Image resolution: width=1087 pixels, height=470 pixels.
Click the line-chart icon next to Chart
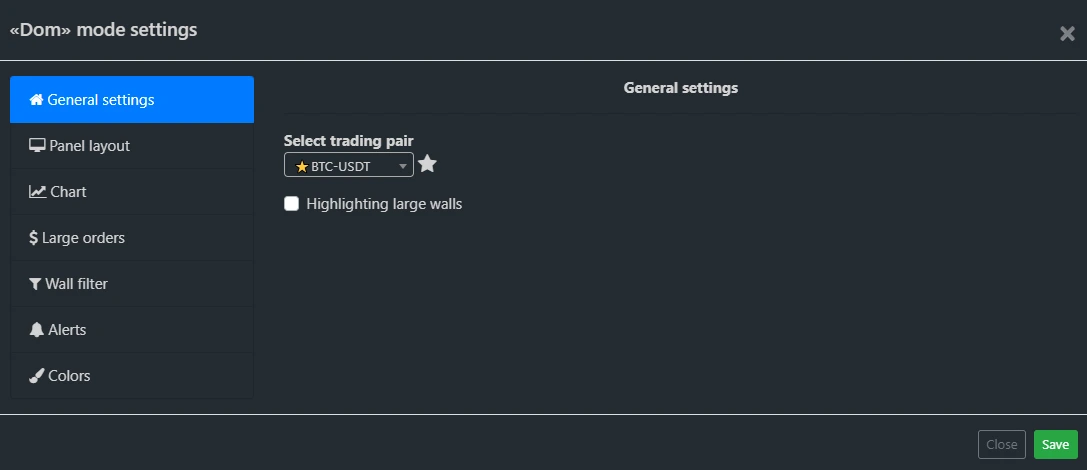point(38,192)
